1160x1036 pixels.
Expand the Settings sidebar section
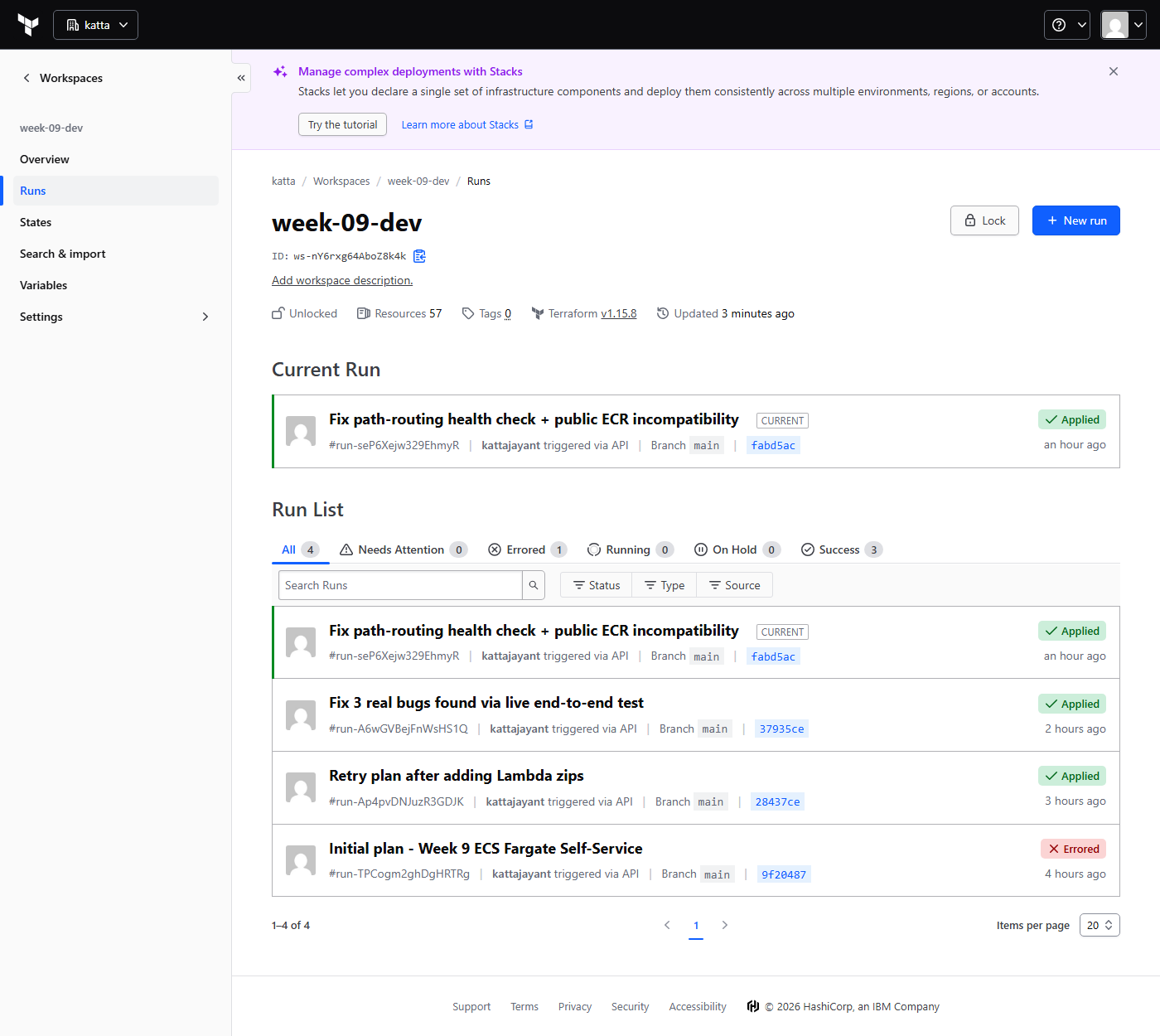coord(114,317)
